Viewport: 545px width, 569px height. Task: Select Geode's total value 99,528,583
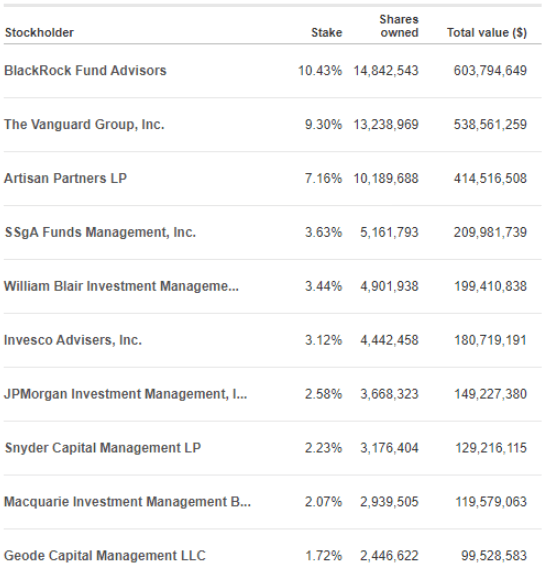point(494,556)
